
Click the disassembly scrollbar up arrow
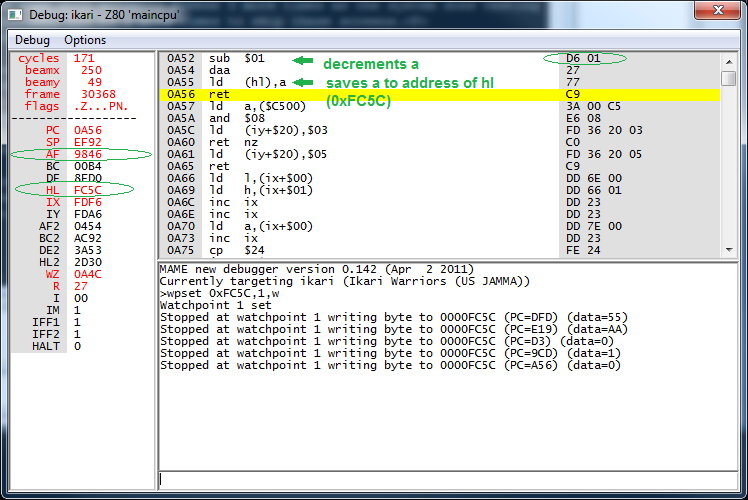tap(728, 62)
